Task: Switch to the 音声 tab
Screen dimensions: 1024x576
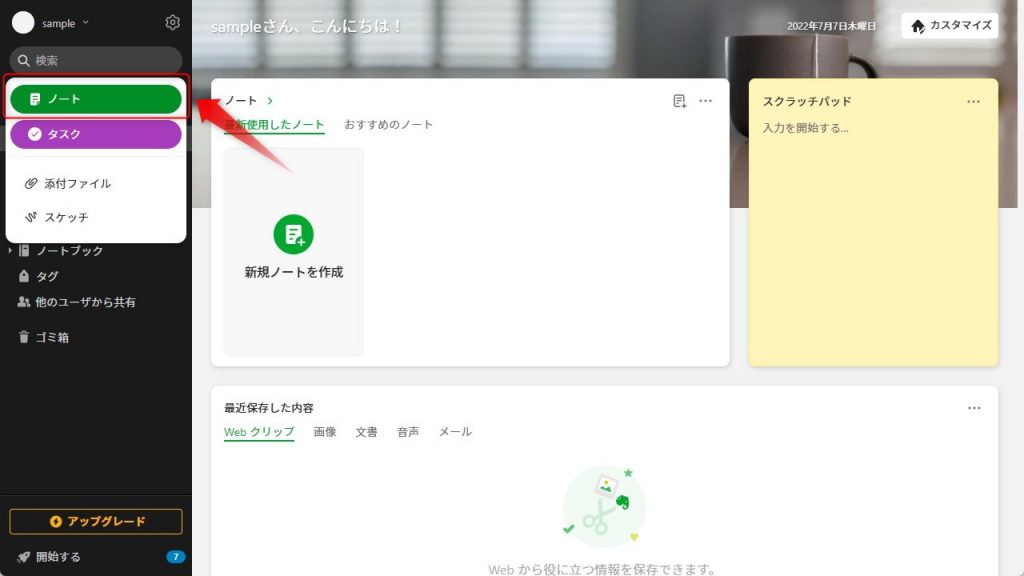Action: pos(408,432)
